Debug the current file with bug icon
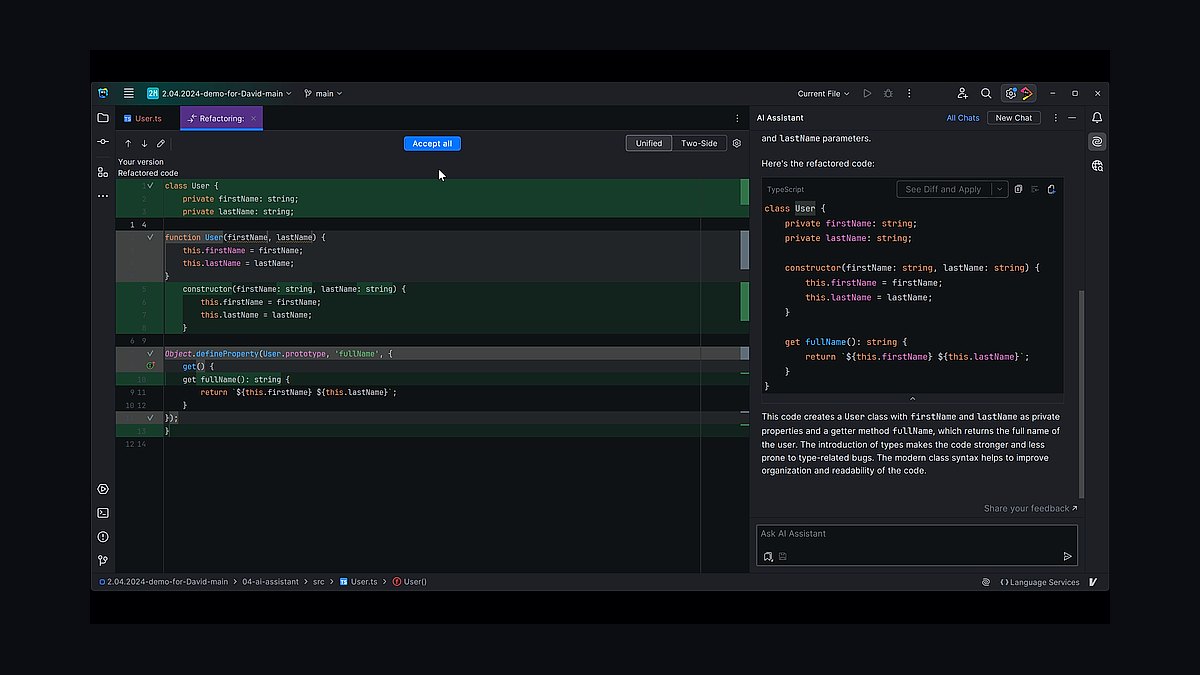Screen dimensions: 1200x675 click(x=888, y=93)
